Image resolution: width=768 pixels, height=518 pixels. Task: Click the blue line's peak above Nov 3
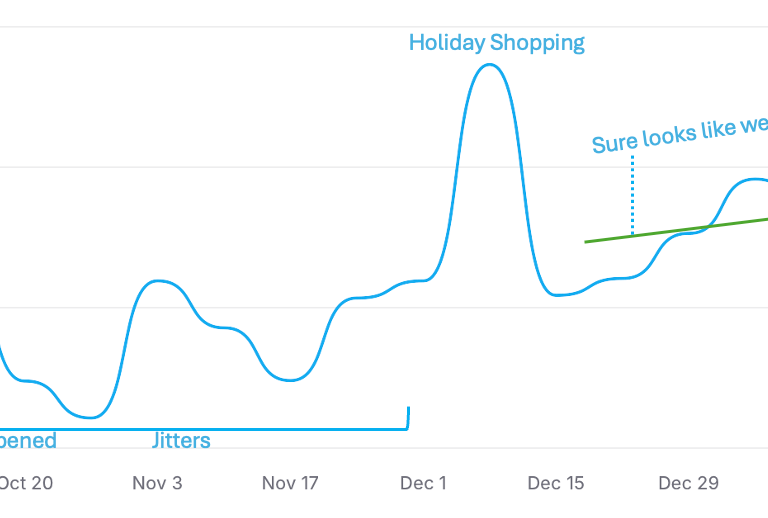[157, 281]
